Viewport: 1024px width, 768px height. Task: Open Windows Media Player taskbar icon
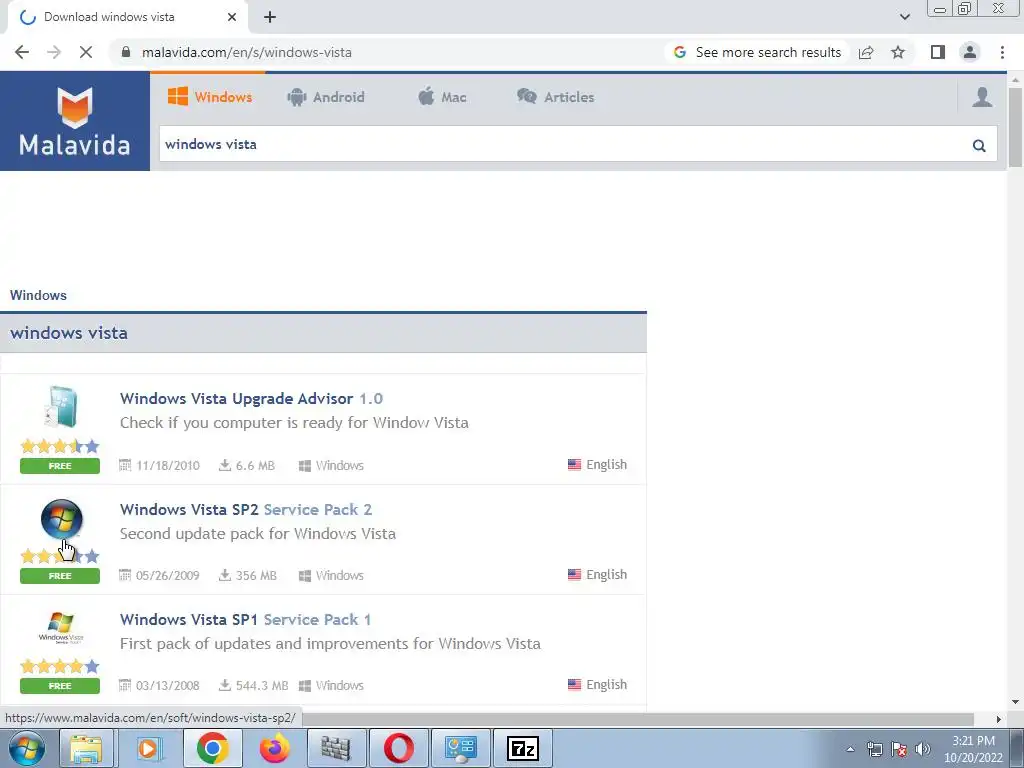point(148,748)
